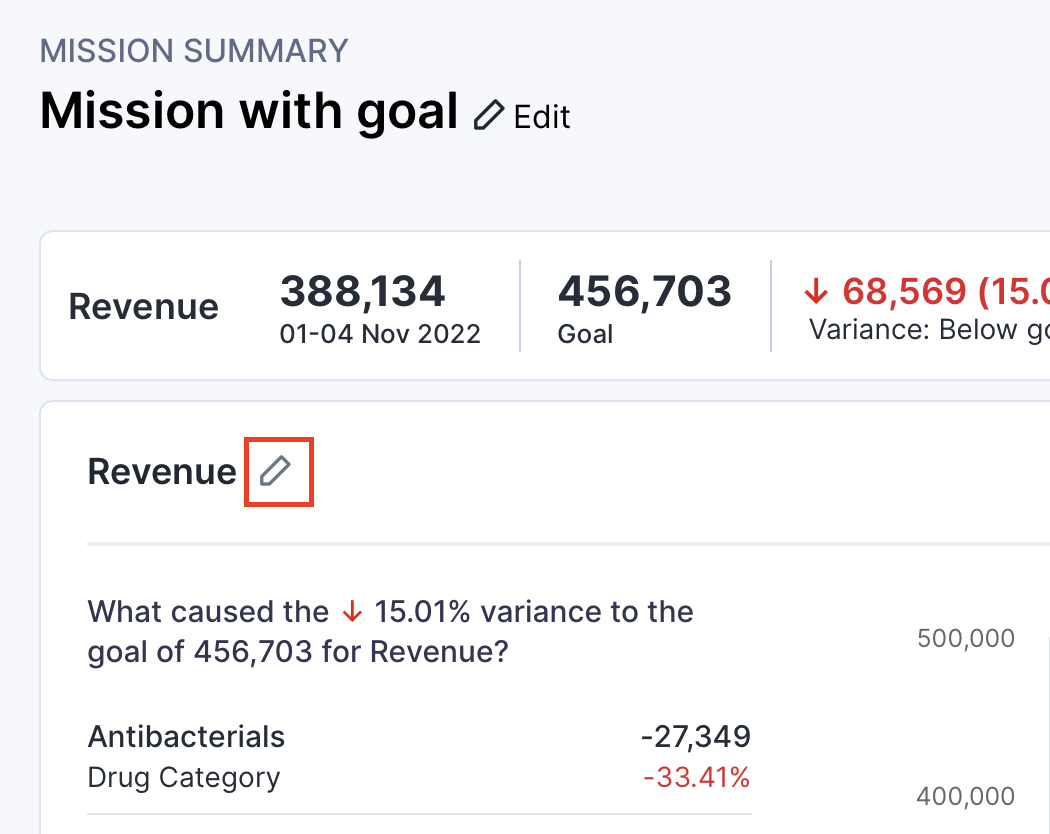Click the pencil icon beside Revenue heading
This screenshot has width=1050, height=834.
click(x=276, y=471)
